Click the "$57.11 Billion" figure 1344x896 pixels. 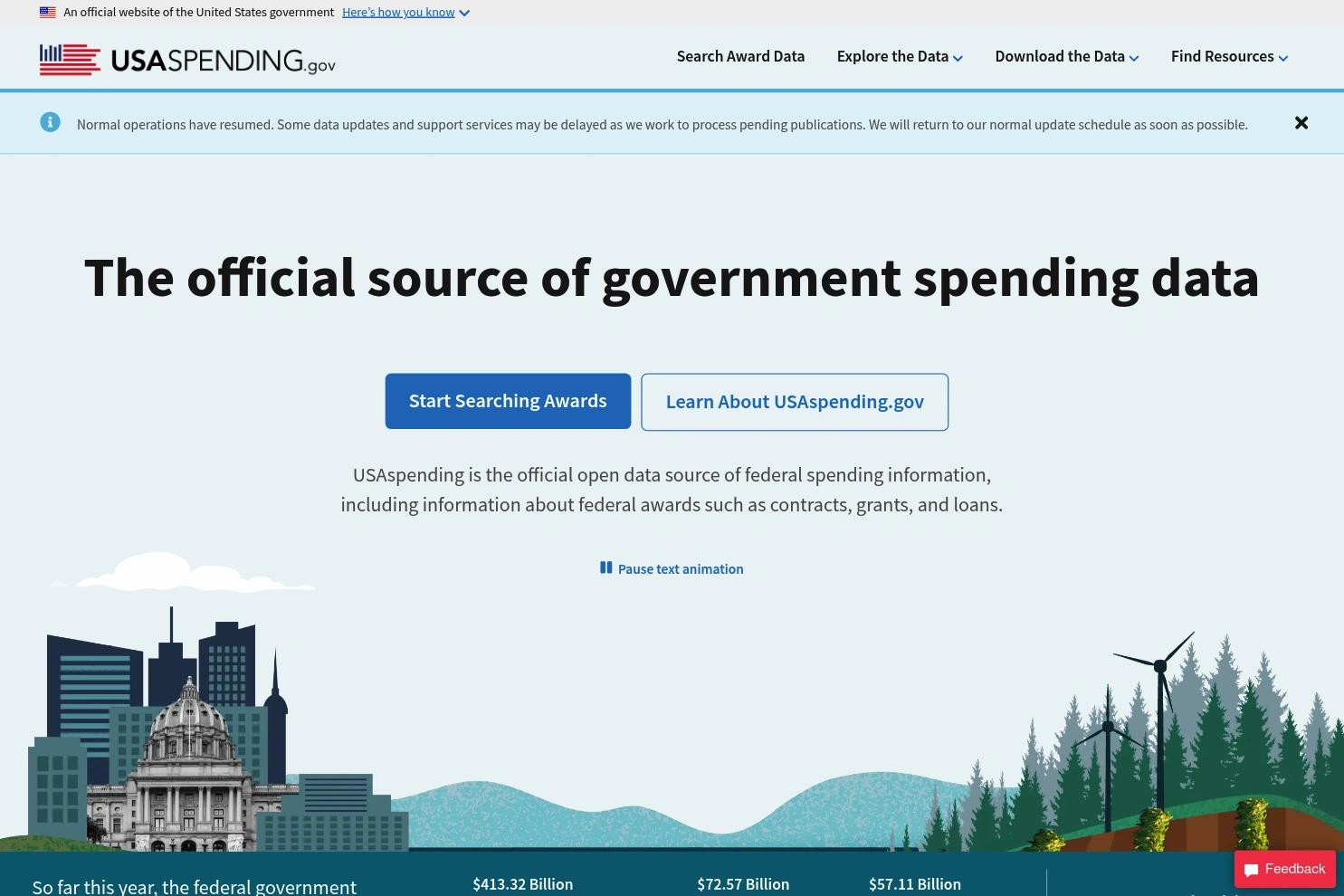915,884
